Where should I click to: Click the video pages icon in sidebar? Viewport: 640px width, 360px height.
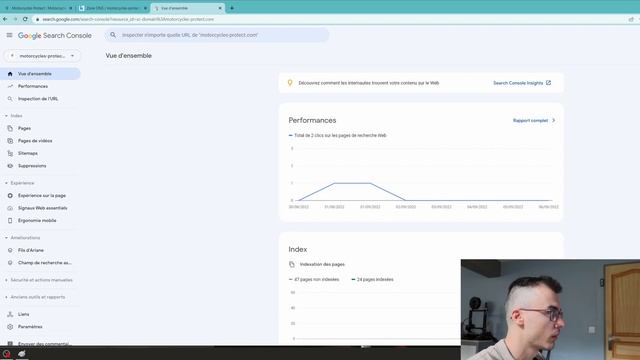tap(10, 141)
